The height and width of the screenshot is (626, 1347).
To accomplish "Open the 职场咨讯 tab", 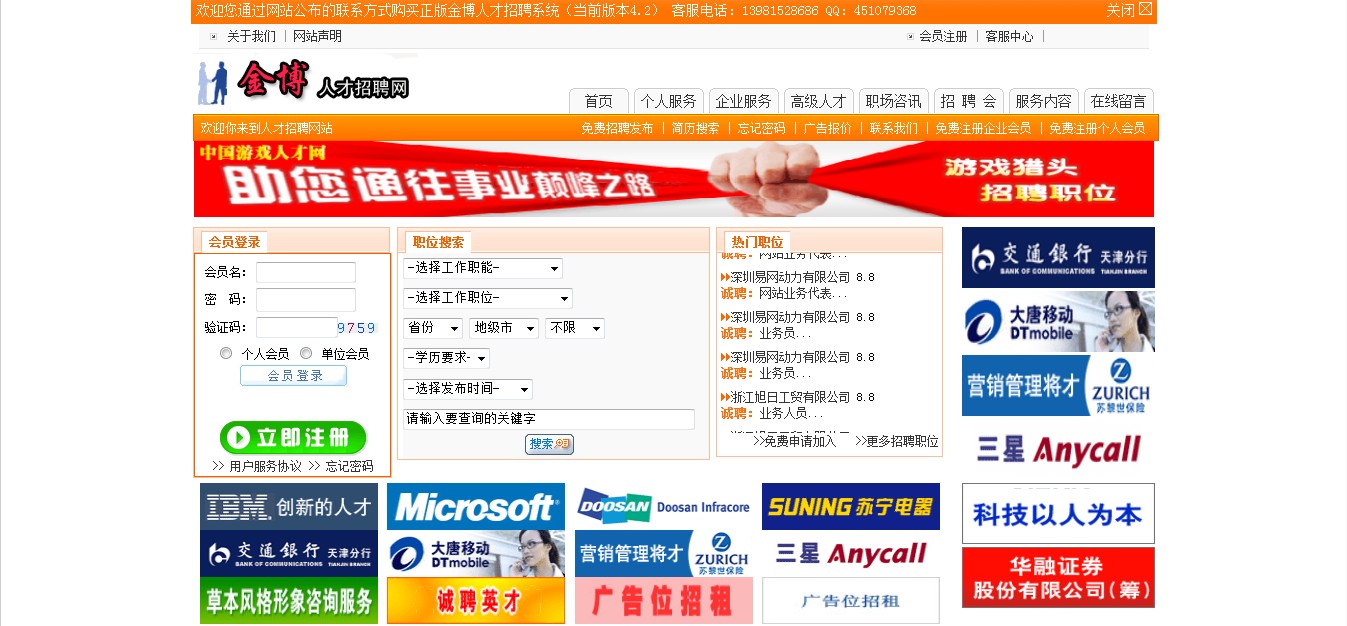I will pos(894,101).
